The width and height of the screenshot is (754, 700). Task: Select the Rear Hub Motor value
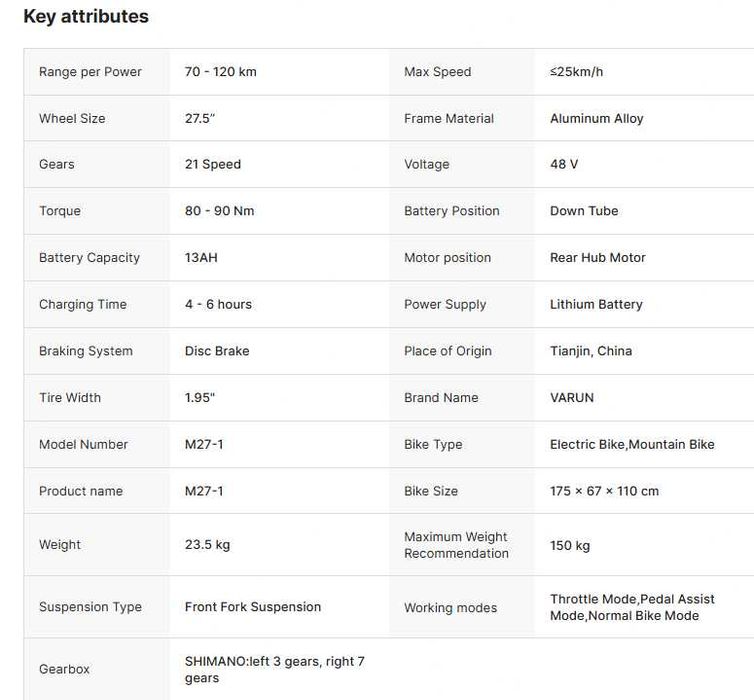click(x=598, y=257)
